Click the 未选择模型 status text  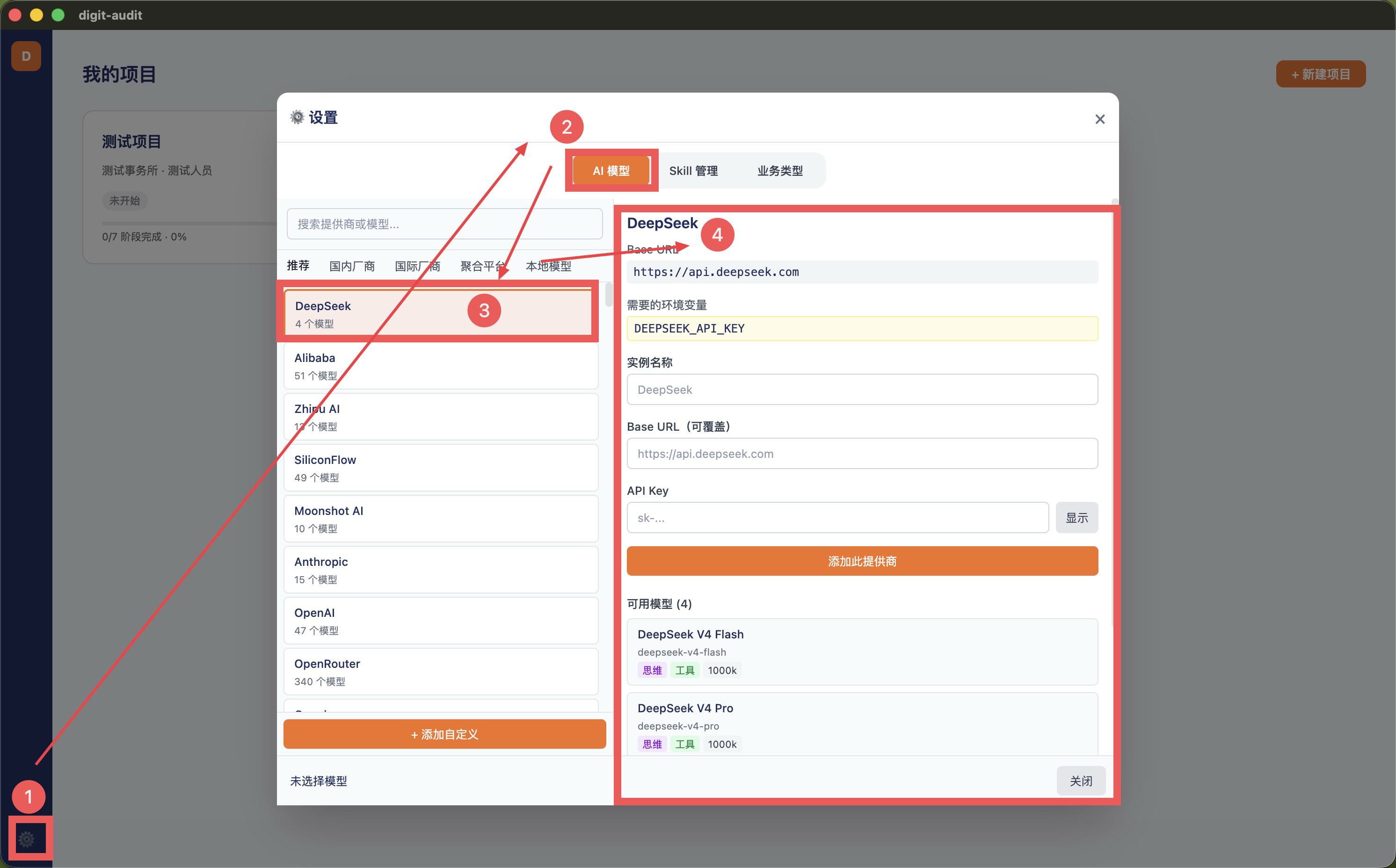click(x=319, y=781)
